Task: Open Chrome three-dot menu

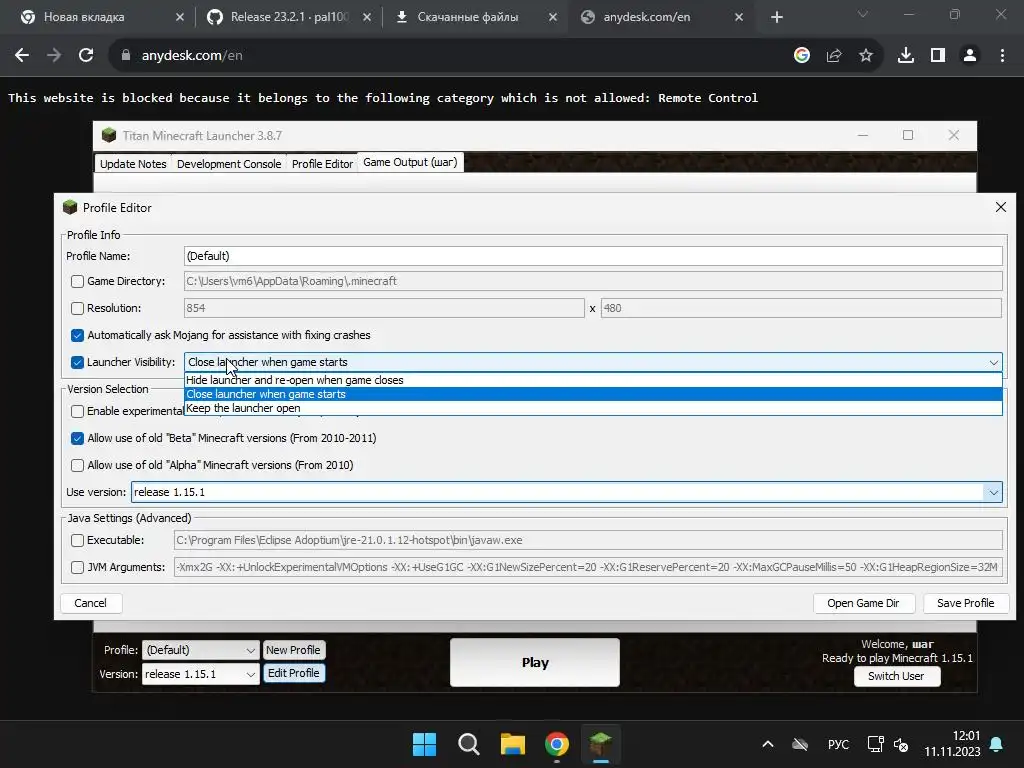Action: point(1002,56)
